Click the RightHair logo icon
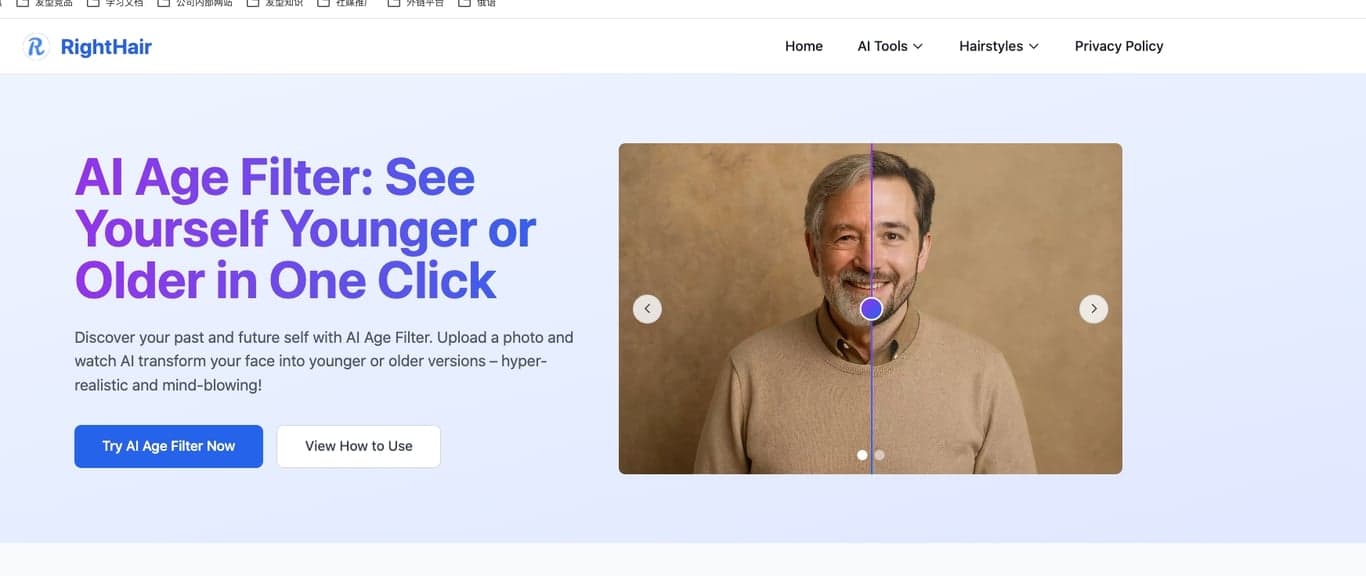1366x576 pixels. coord(37,46)
